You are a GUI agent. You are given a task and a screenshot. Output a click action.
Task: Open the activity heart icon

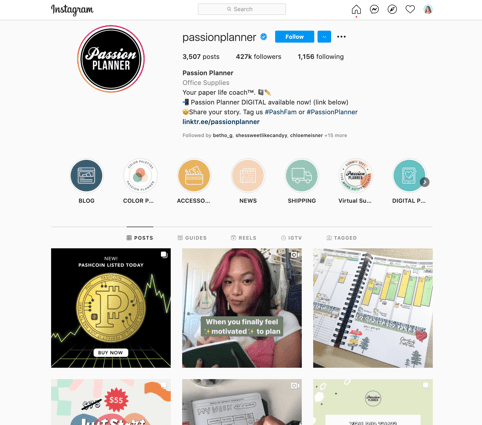click(410, 9)
